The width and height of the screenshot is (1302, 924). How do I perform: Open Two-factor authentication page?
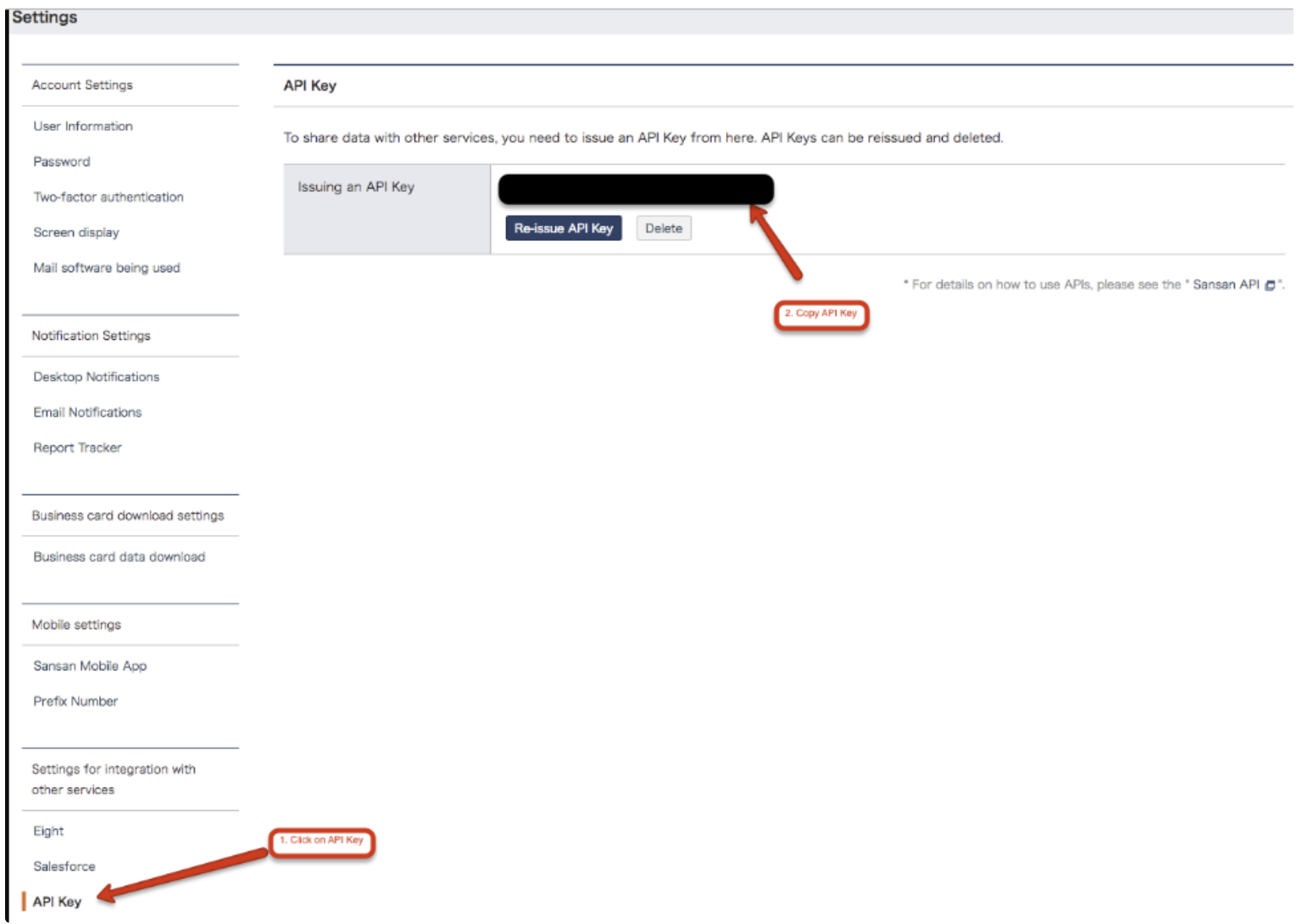coord(108,197)
